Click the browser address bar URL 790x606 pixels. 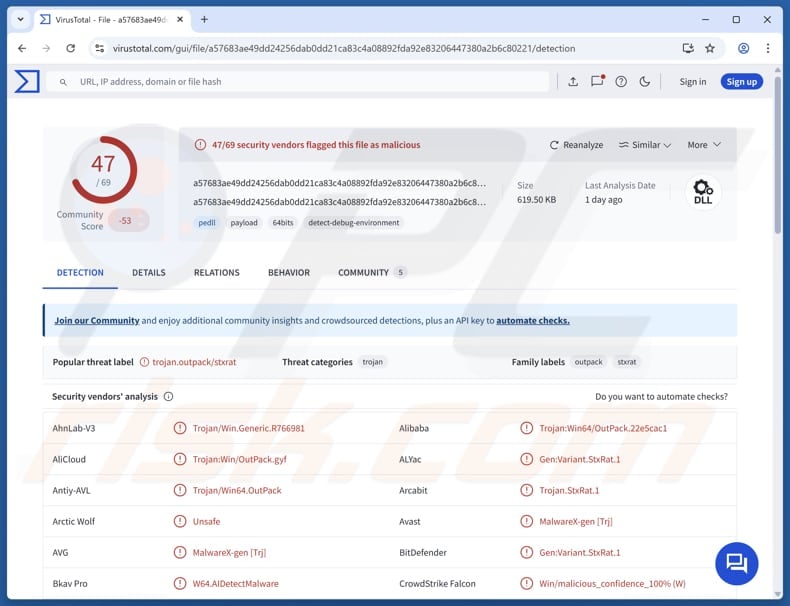344,48
